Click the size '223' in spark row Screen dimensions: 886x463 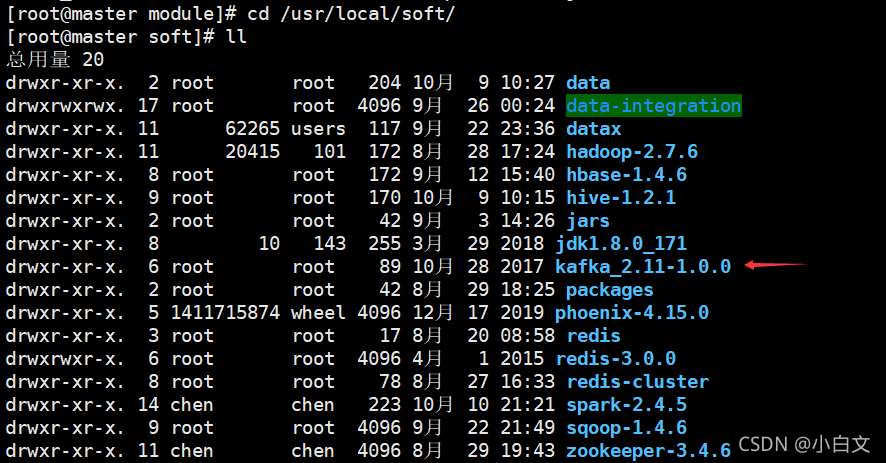coord(385,405)
